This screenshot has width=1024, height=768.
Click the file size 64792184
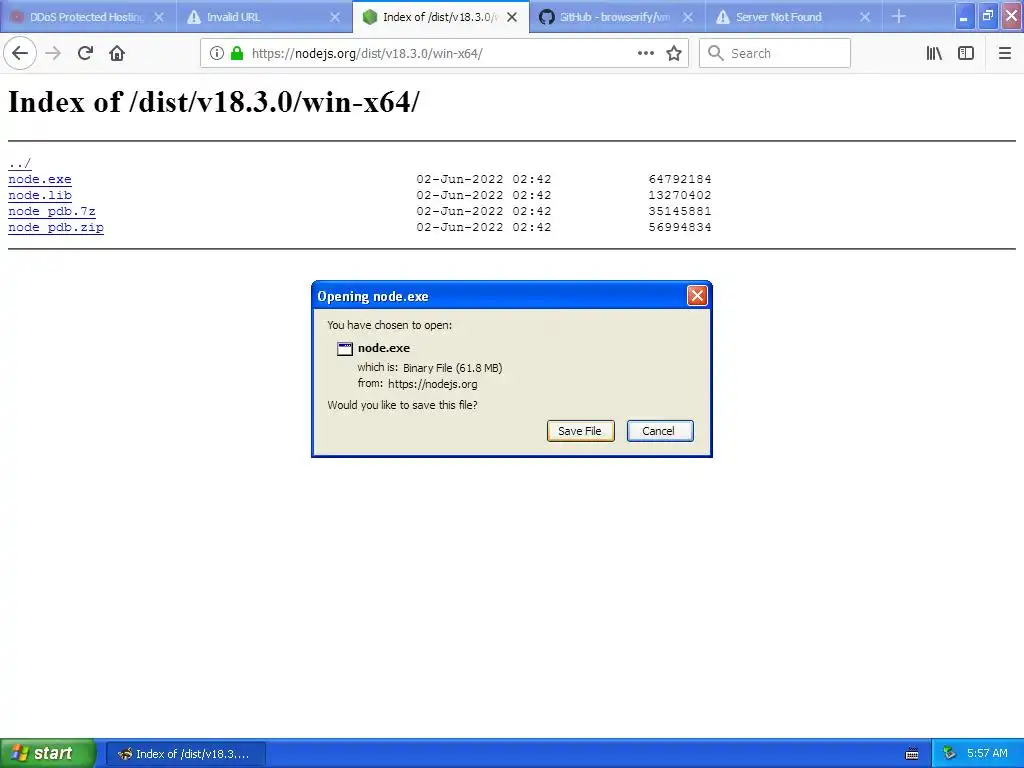(680, 179)
